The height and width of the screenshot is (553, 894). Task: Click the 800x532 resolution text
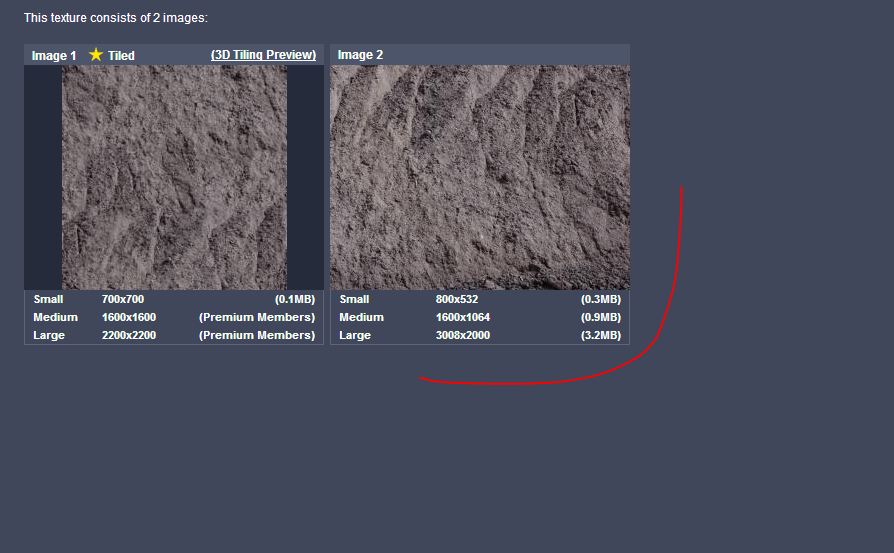458,299
